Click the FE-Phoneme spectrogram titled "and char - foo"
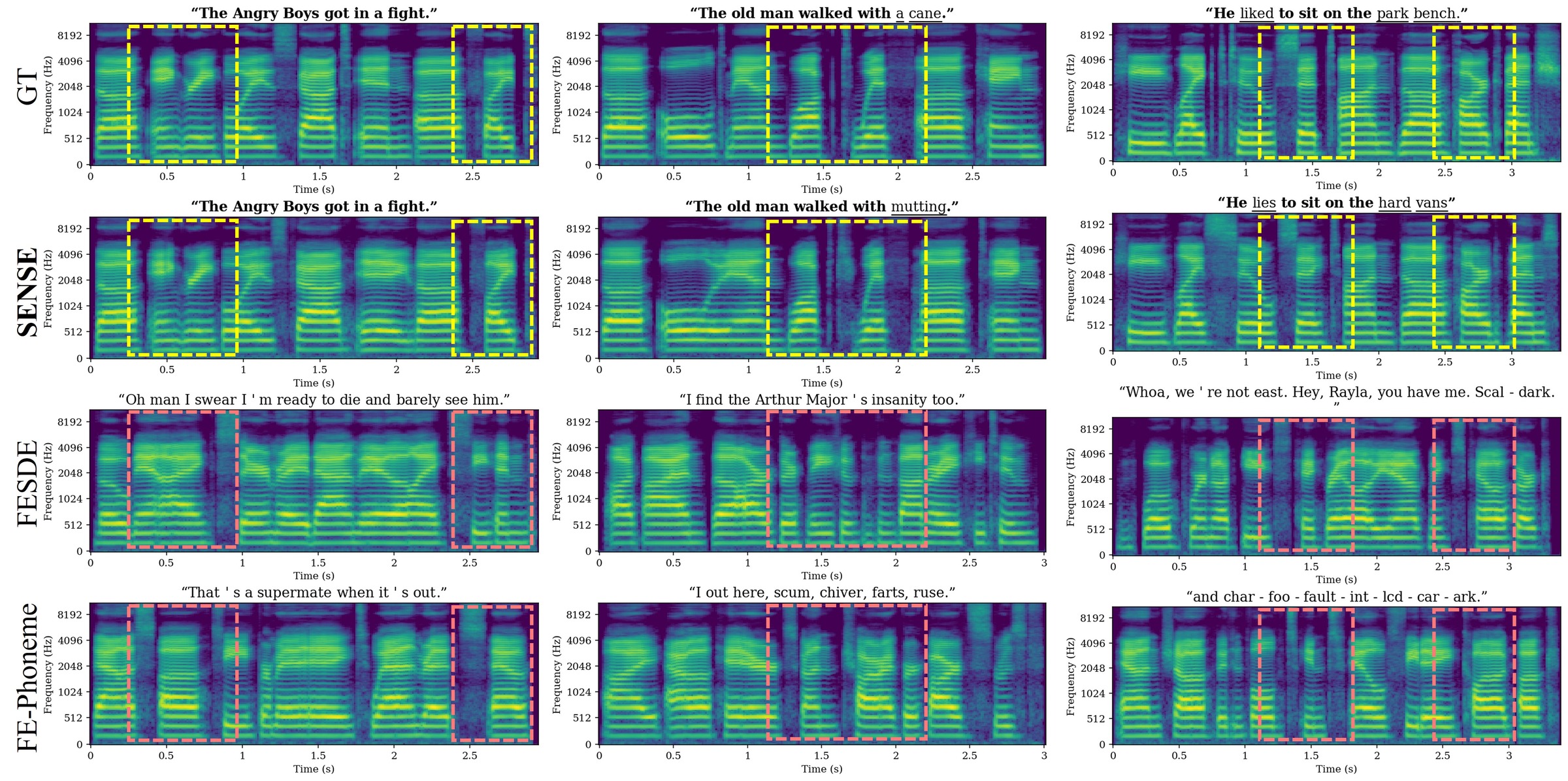Image resolution: width=1568 pixels, height=781 pixels. [1337, 675]
